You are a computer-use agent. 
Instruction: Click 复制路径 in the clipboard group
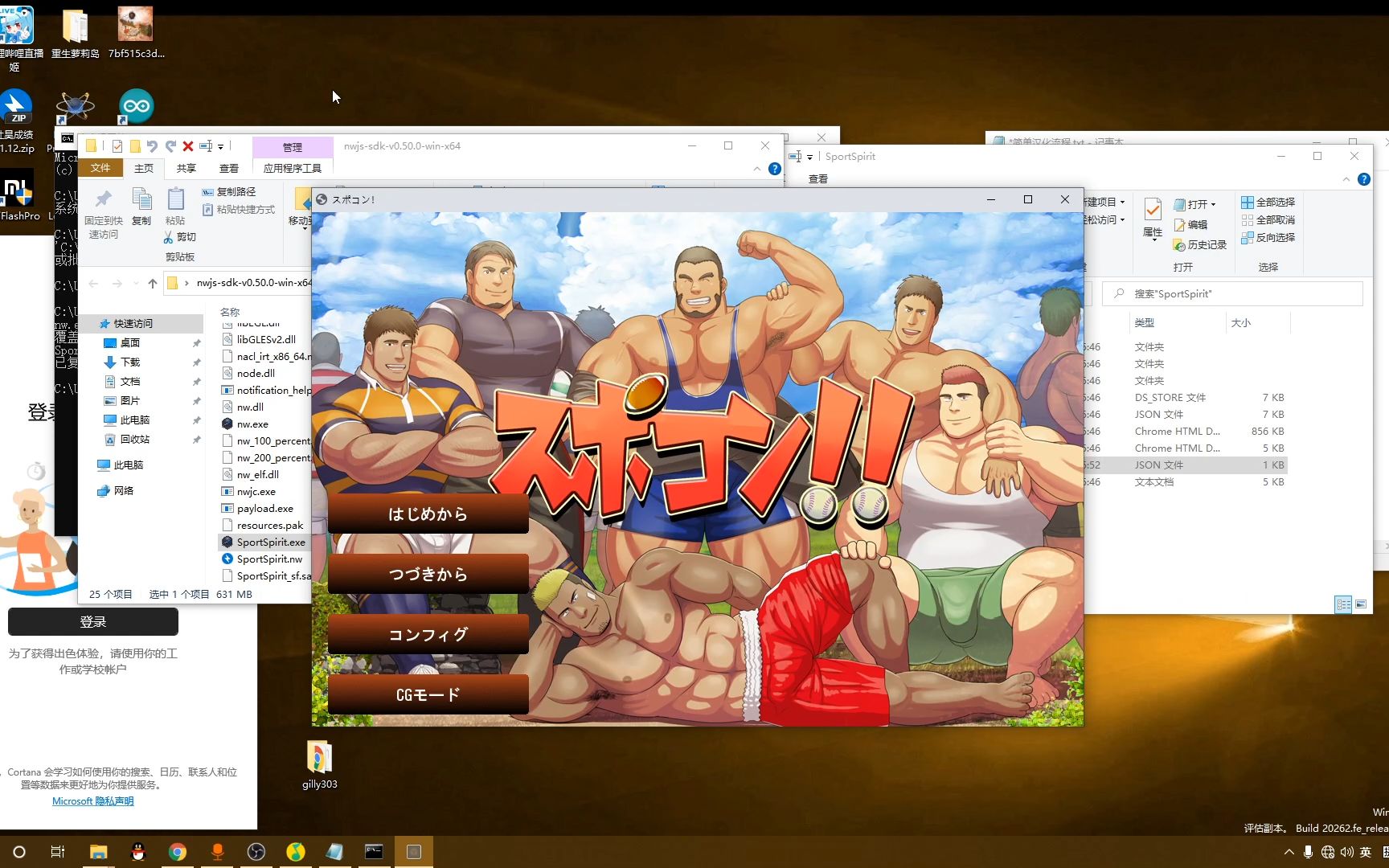click(229, 192)
